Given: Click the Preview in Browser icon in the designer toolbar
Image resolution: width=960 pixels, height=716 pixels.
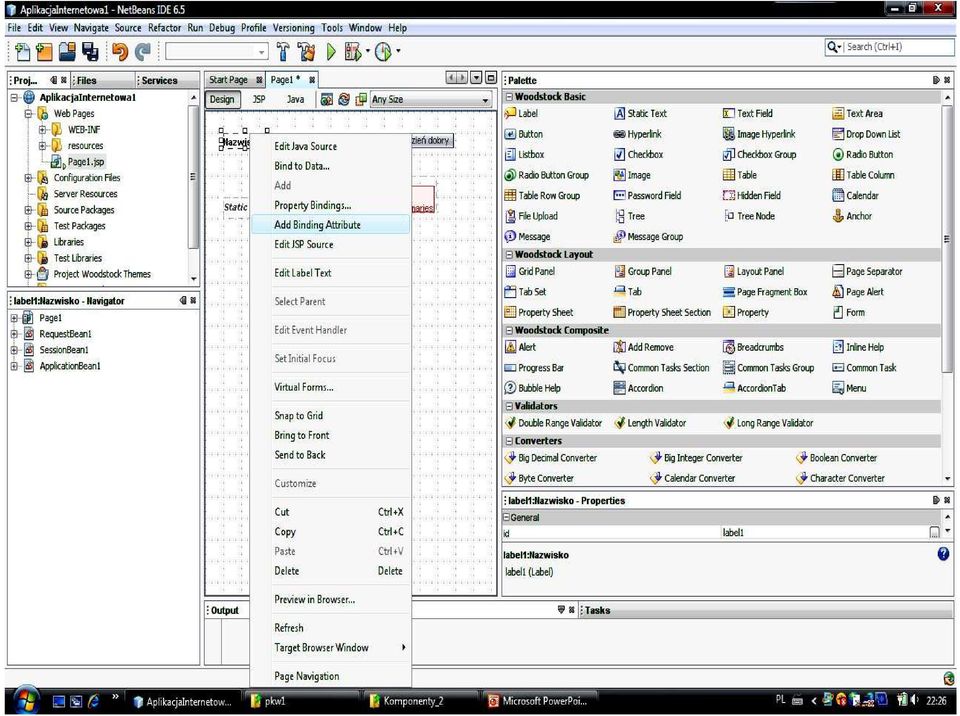Looking at the screenshot, I should click(327, 99).
